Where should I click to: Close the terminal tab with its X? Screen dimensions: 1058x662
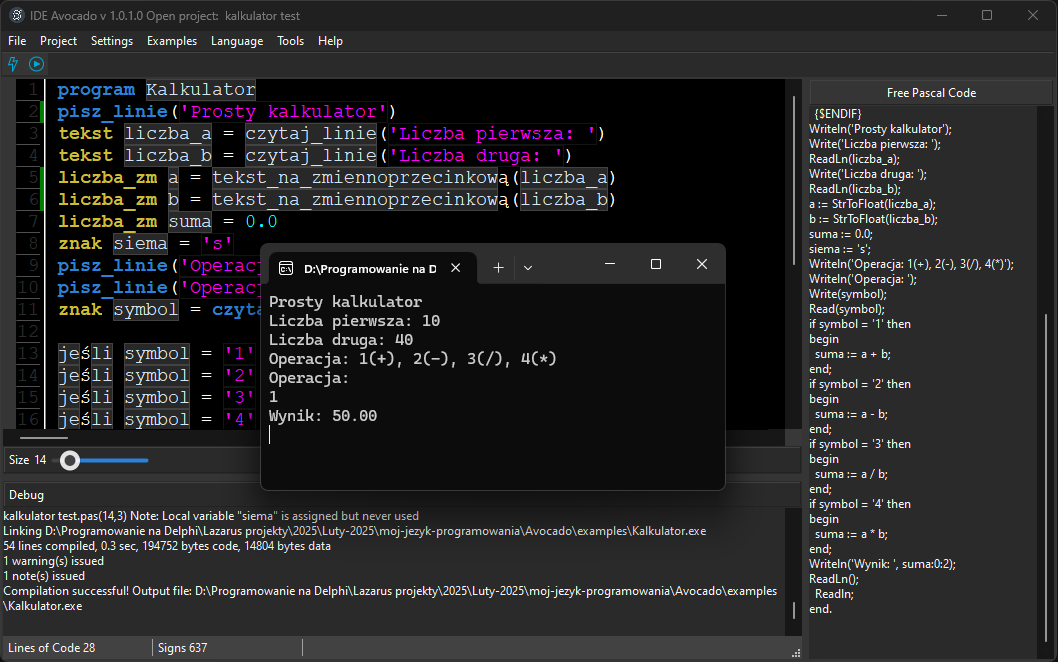click(x=455, y=268)
